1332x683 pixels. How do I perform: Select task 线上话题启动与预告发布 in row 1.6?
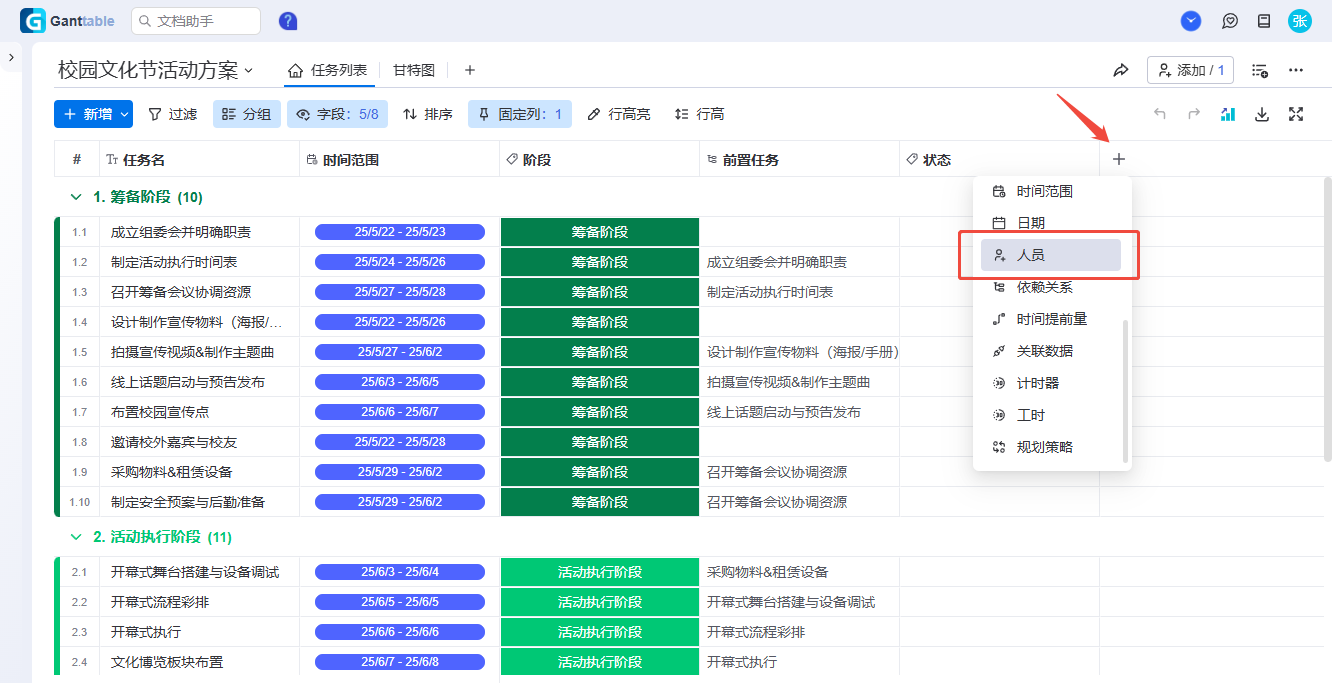point(188,382)
